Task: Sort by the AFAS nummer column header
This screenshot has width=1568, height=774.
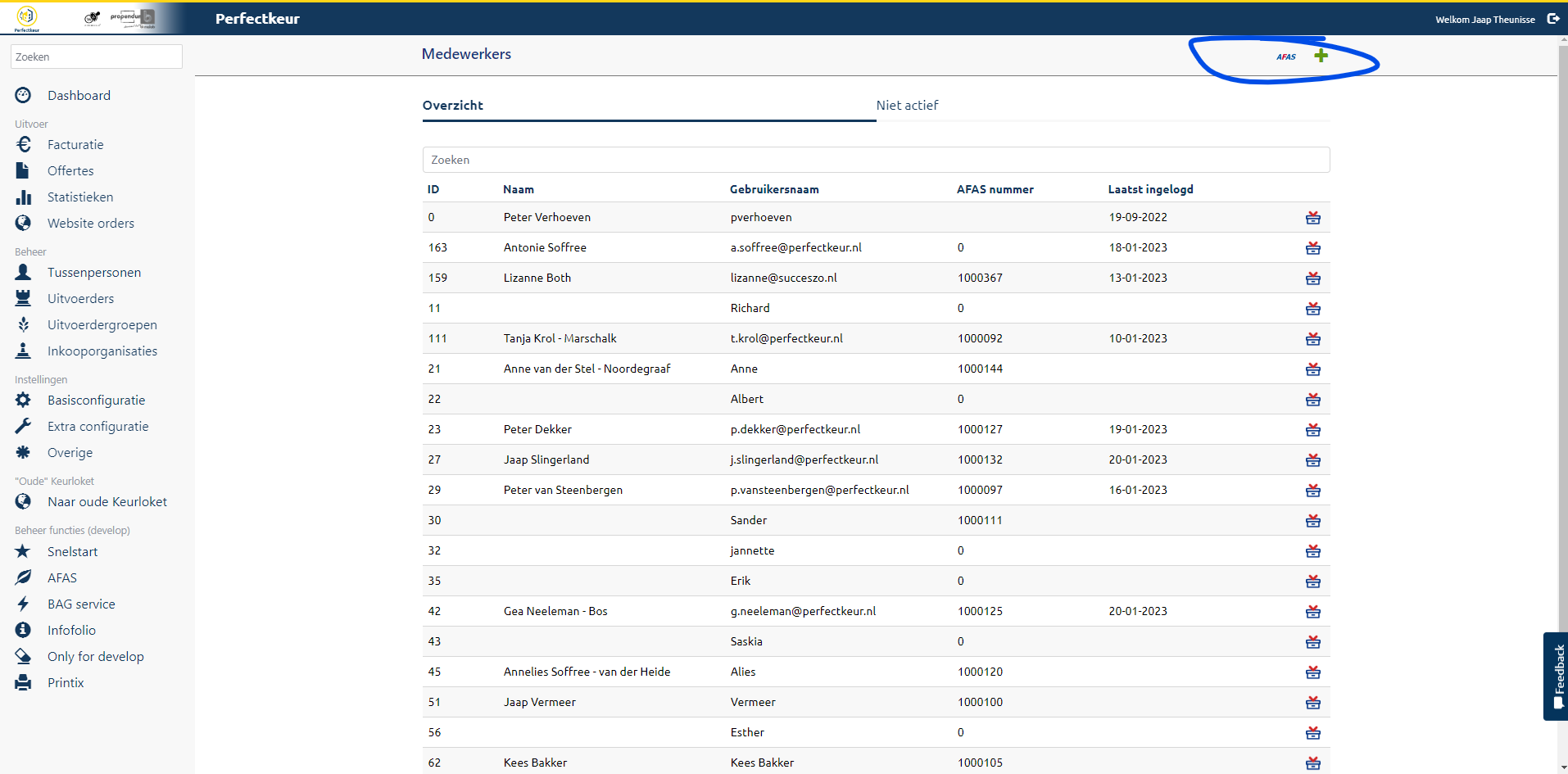Action: point(995,189)
